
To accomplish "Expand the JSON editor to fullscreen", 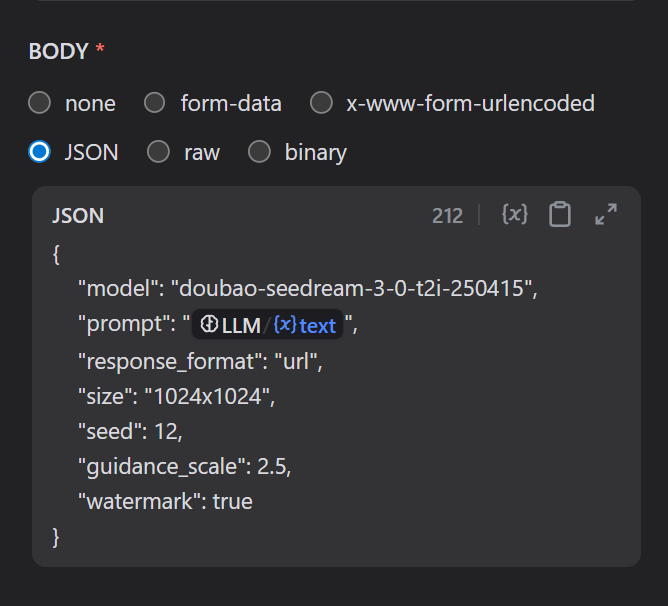I will point(606,214).
